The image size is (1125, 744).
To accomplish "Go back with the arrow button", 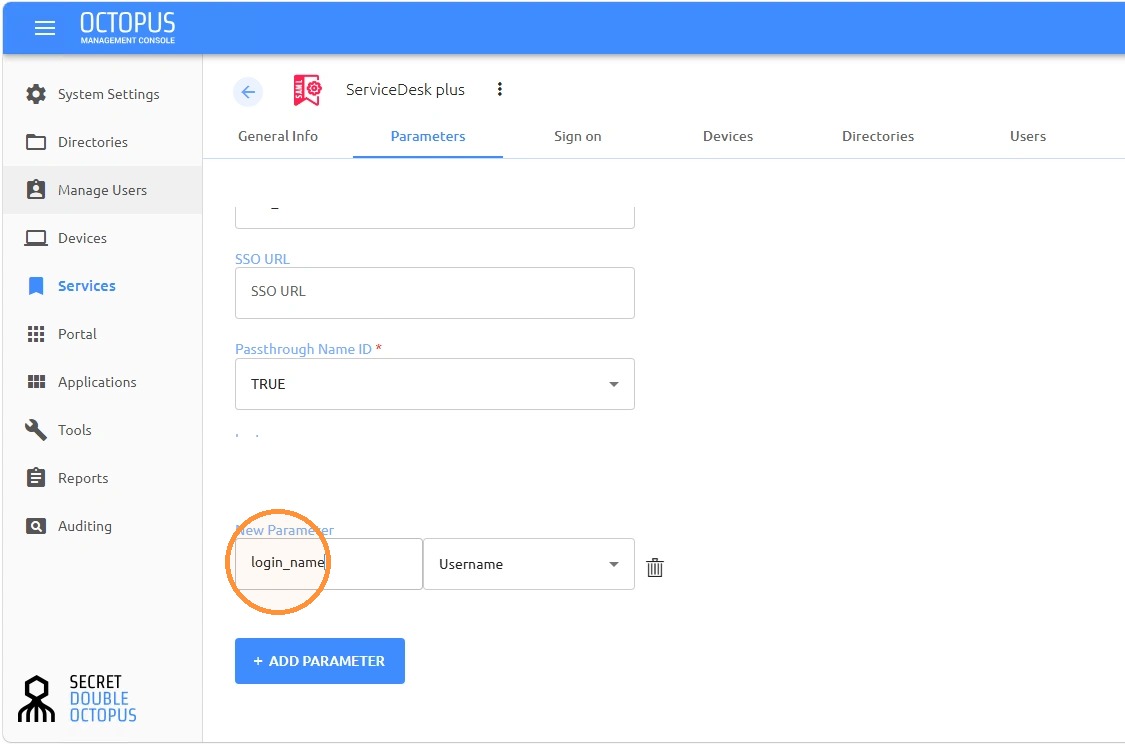I will pyautogui.click(x=248, y=92).
